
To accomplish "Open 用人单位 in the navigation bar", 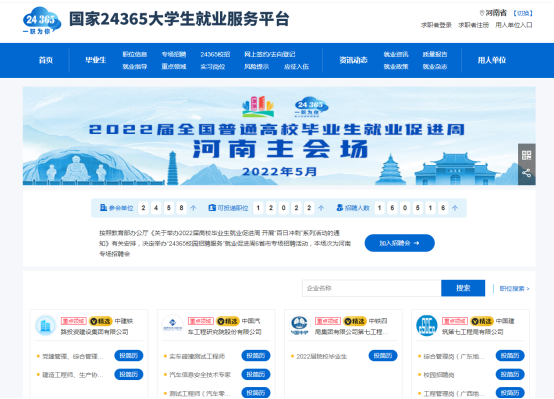I will (x=492, y=60).
